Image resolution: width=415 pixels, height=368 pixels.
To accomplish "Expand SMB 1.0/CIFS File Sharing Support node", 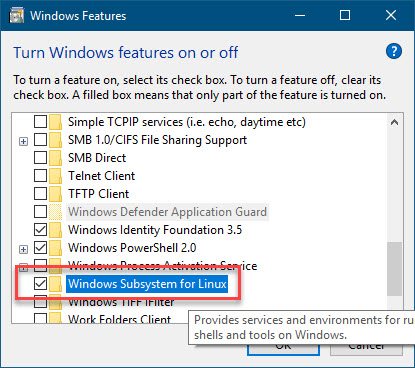I will point(23,141).
